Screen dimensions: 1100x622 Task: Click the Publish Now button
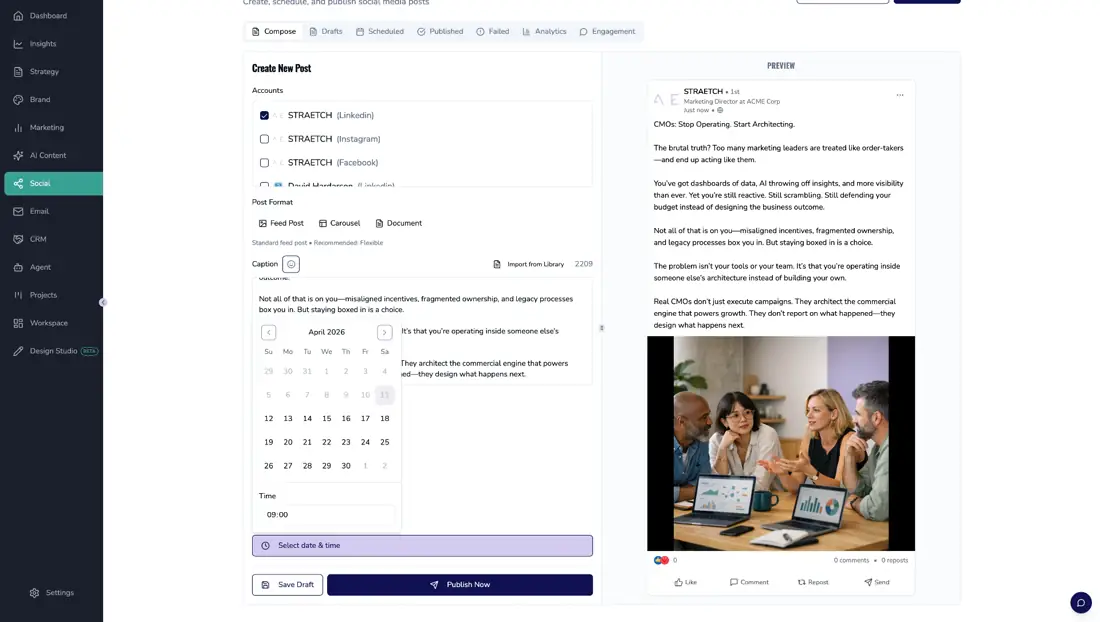[460, 585]
